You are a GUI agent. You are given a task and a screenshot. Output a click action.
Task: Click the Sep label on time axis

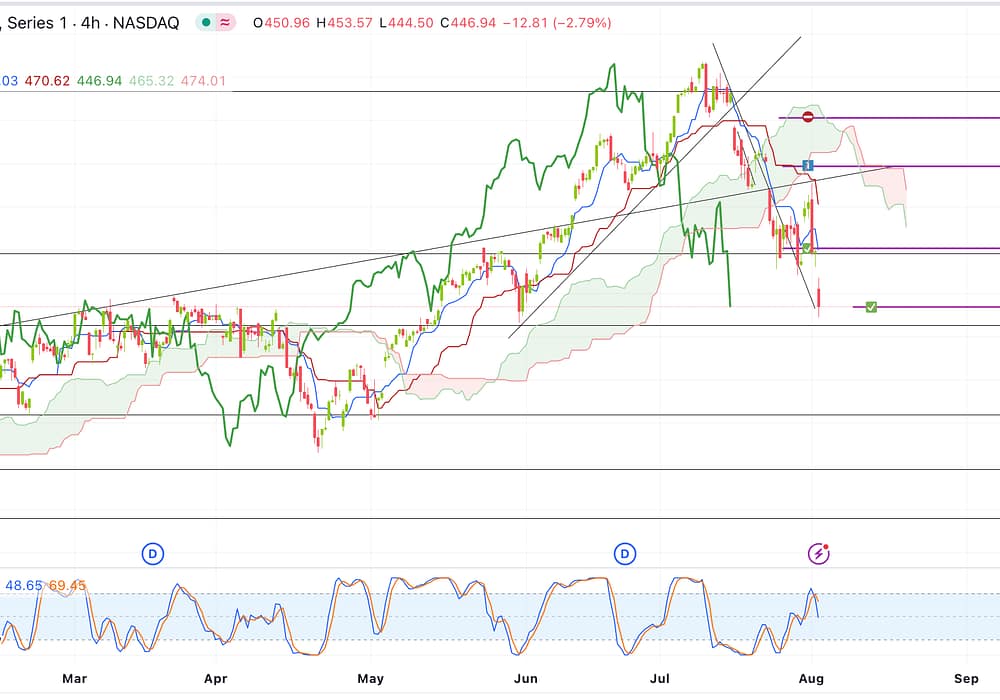pyautogui.click(x=967, y=678)
